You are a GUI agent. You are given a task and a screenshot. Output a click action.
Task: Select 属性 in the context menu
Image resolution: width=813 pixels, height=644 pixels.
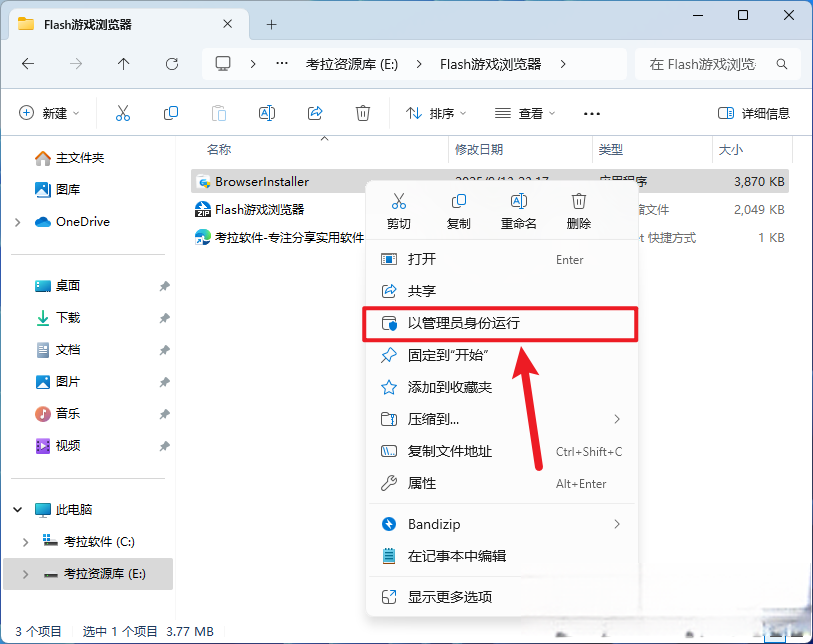[501, 483]
